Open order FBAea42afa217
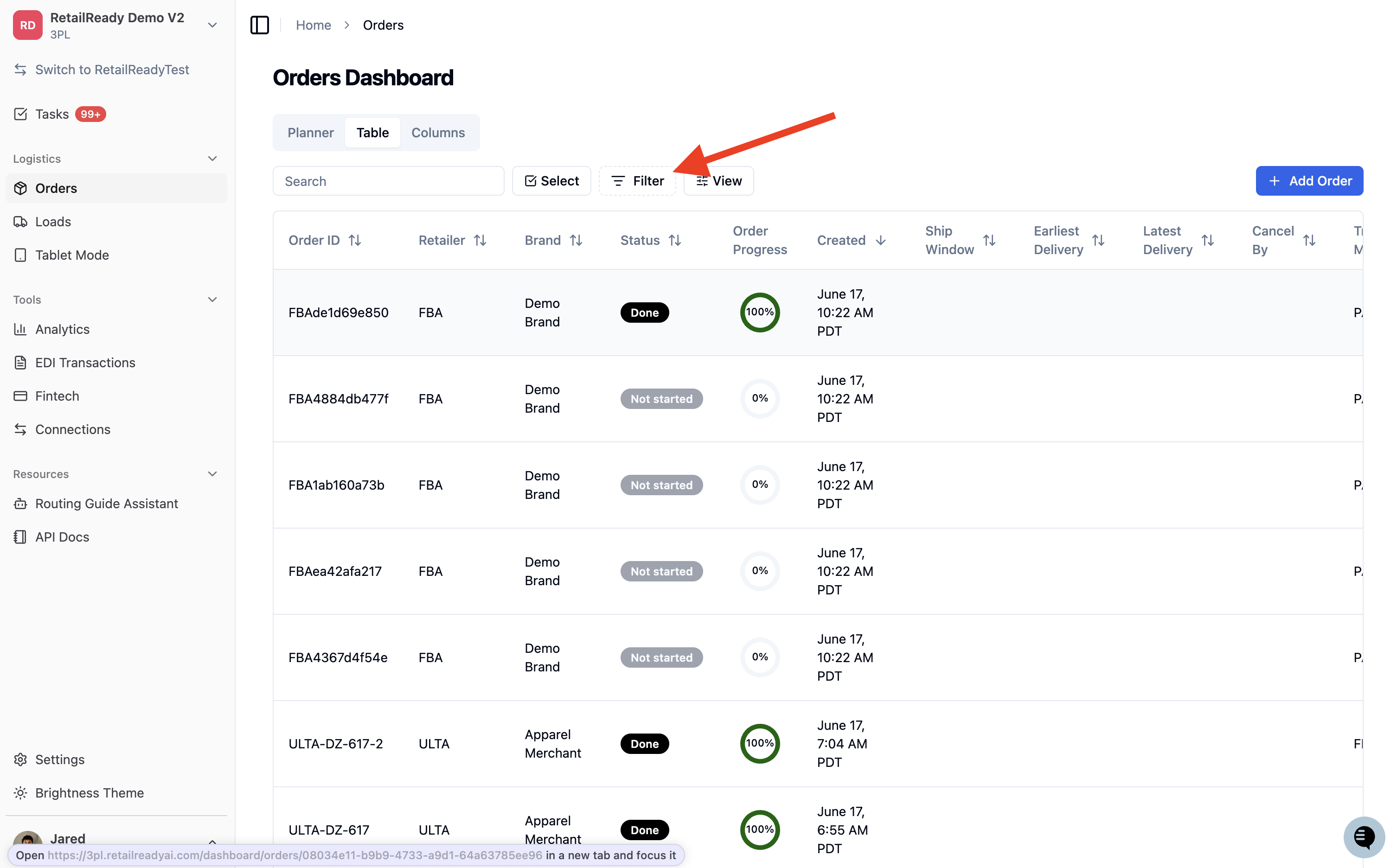Image resolution: width=1397 pixels, height=868 pixels. (335, 571)
